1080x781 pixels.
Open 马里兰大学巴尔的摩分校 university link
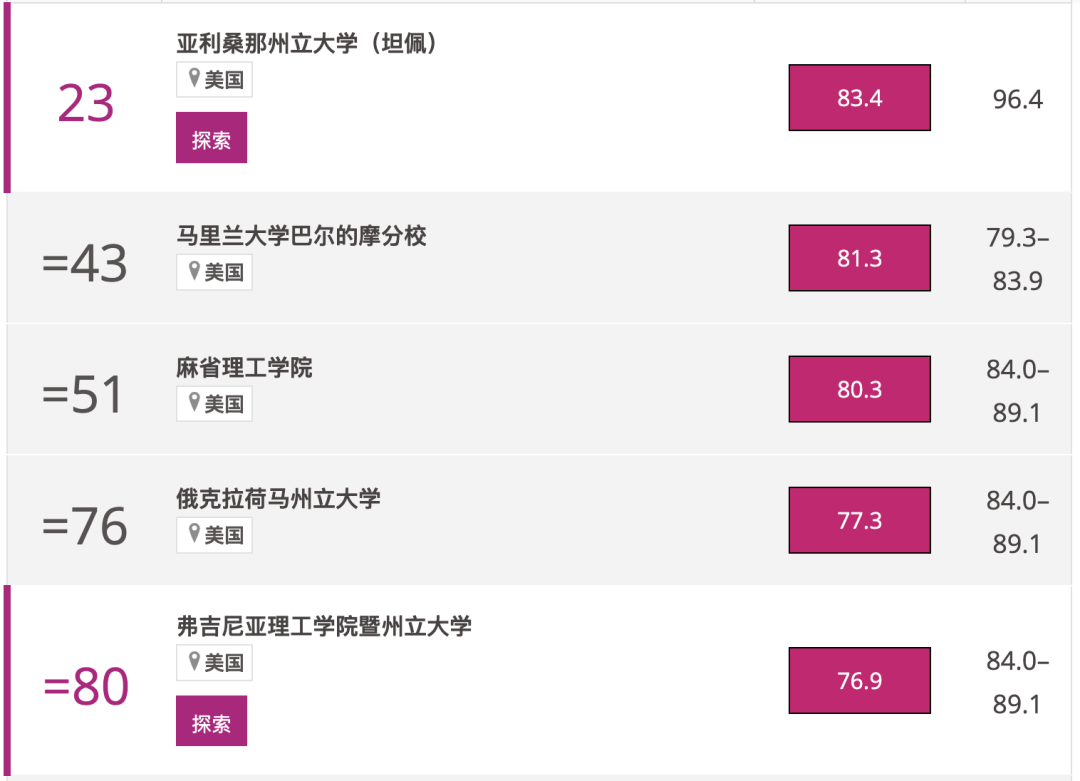point(302,236)
